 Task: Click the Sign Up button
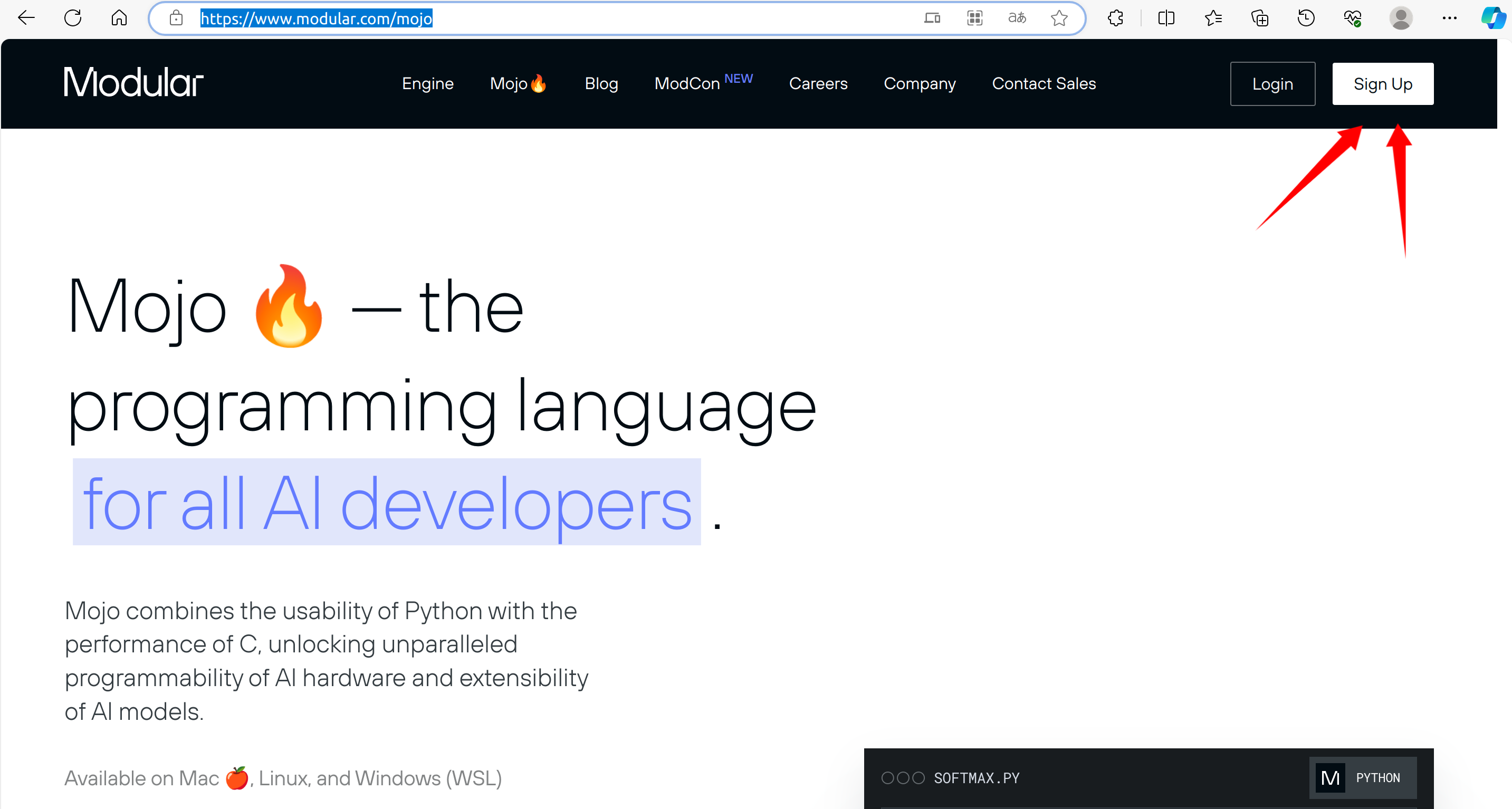point(1383,83)
